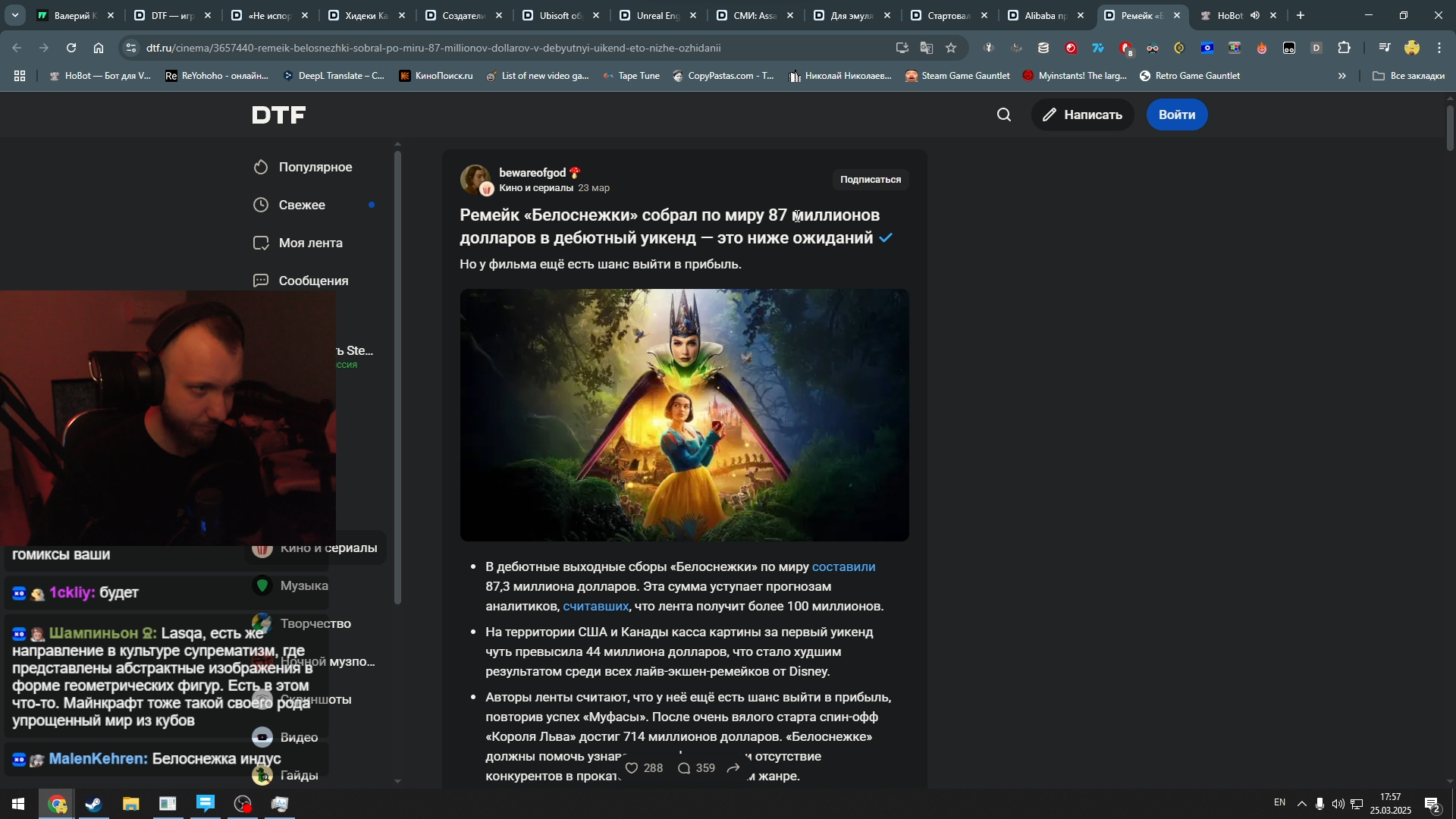Open the bewareofgod author avatar
This screenshot has width=1456, height=819.
tap(475, 180)
